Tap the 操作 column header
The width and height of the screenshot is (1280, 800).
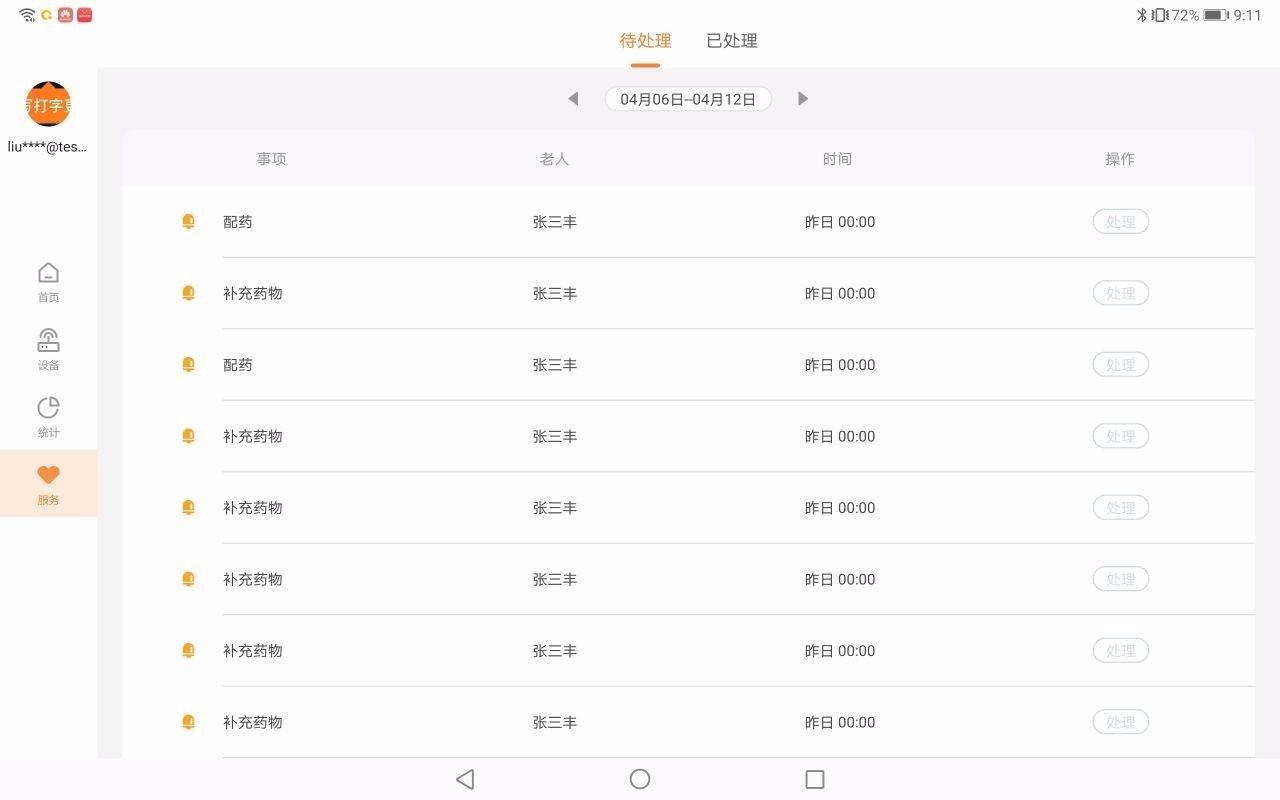click(1120, 159)
